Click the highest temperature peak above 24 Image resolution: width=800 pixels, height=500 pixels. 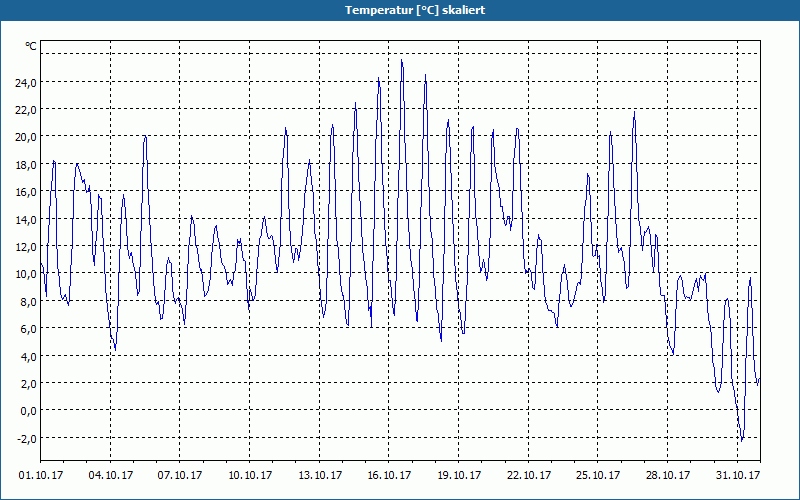click(x=402, y=60)
